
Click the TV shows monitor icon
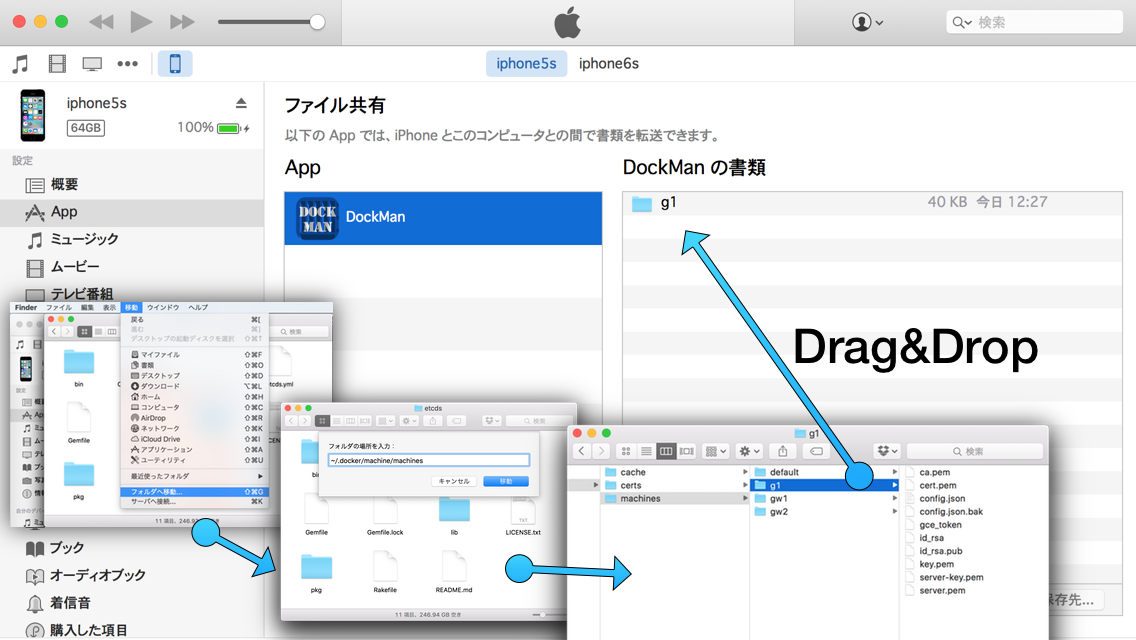[x=92, y=64]
